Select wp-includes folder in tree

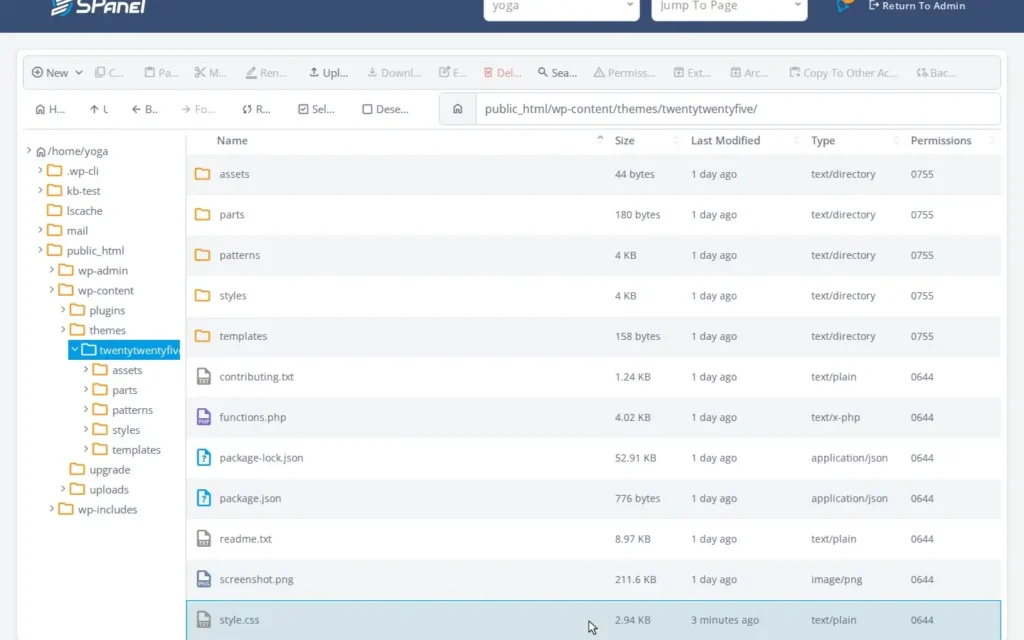coord(107,509)
